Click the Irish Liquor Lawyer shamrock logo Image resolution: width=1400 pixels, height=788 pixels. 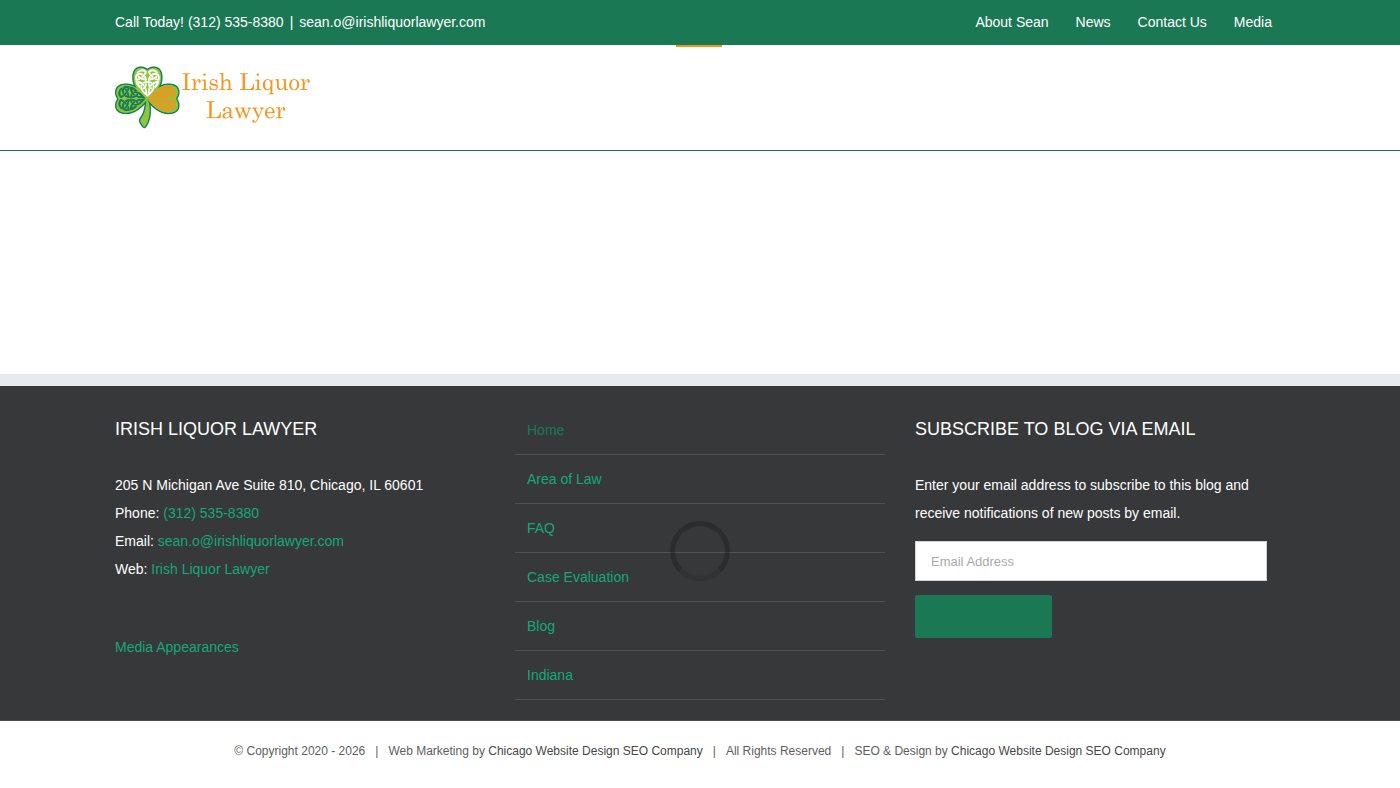pyautogui.click(x=212, y=97)
